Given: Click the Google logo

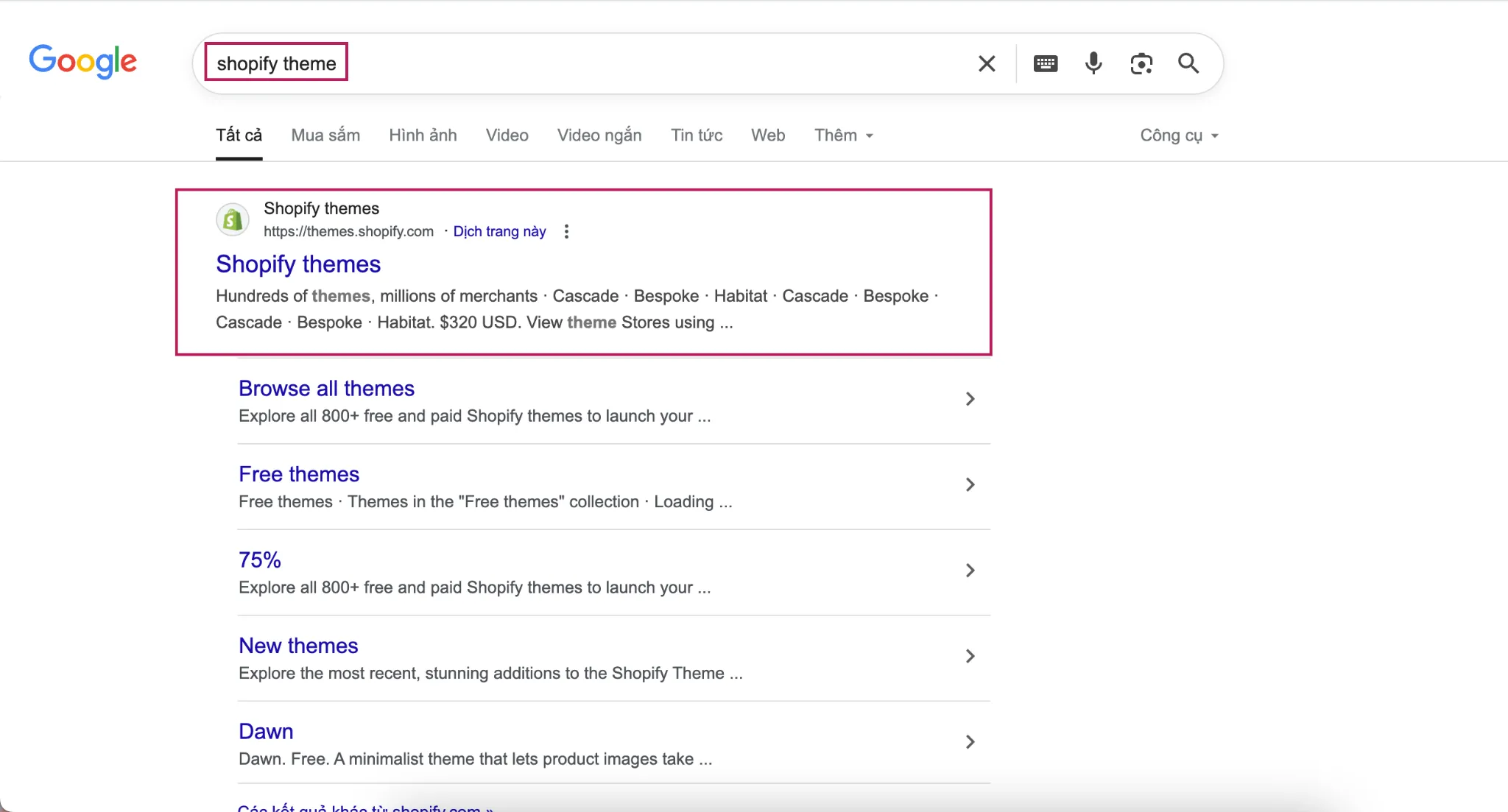Looking at the screenshot, I should coord(82,61).
